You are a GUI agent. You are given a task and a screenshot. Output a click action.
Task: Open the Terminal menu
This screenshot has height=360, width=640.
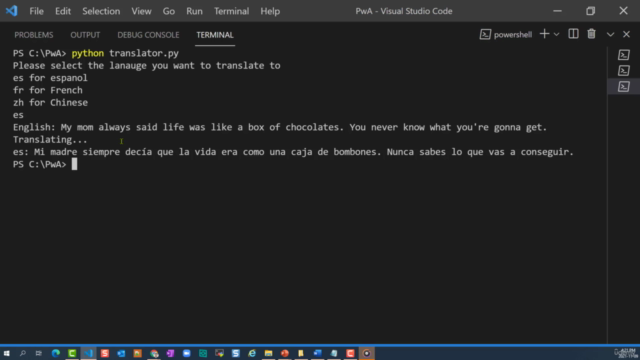click(231, 11)
